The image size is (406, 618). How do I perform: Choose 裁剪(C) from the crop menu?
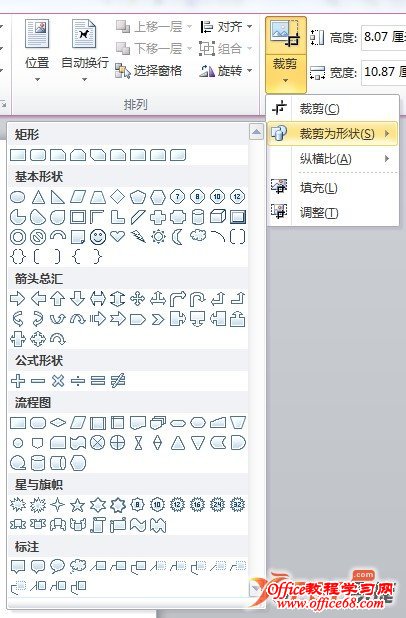pos(333,108)
